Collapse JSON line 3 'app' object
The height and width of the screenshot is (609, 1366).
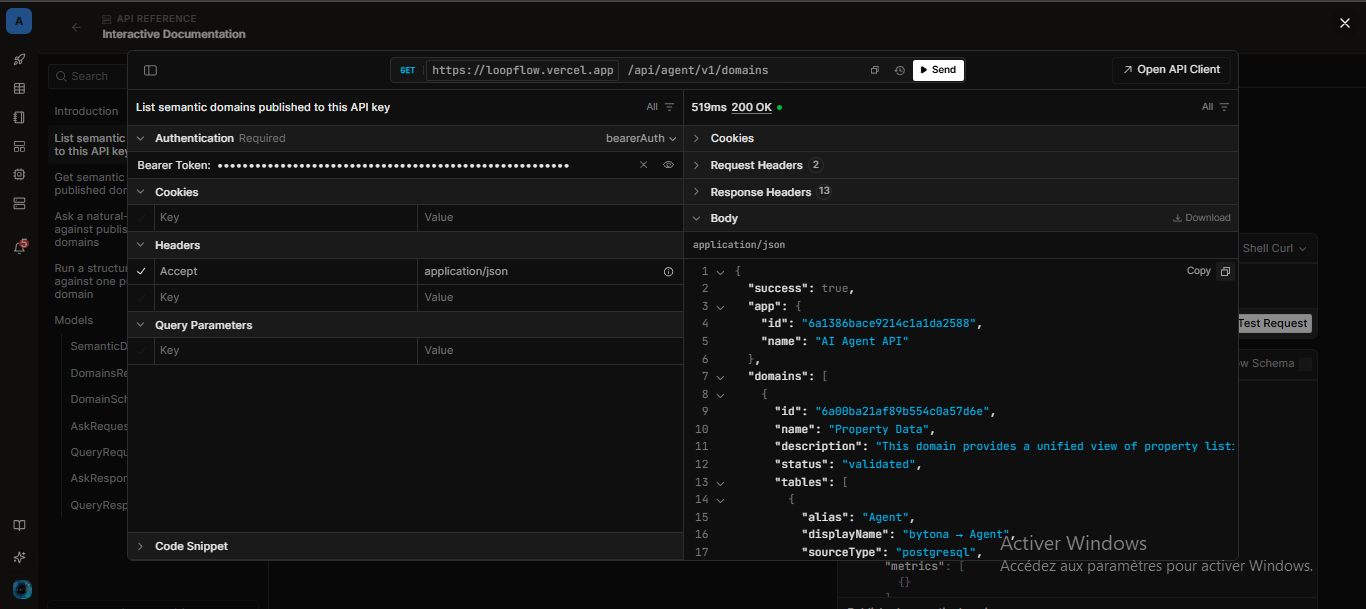pos(720,306)
